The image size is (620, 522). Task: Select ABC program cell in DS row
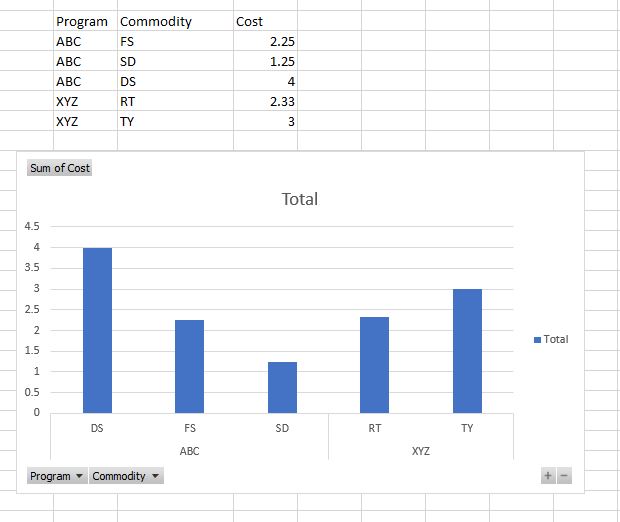[85, 81]
